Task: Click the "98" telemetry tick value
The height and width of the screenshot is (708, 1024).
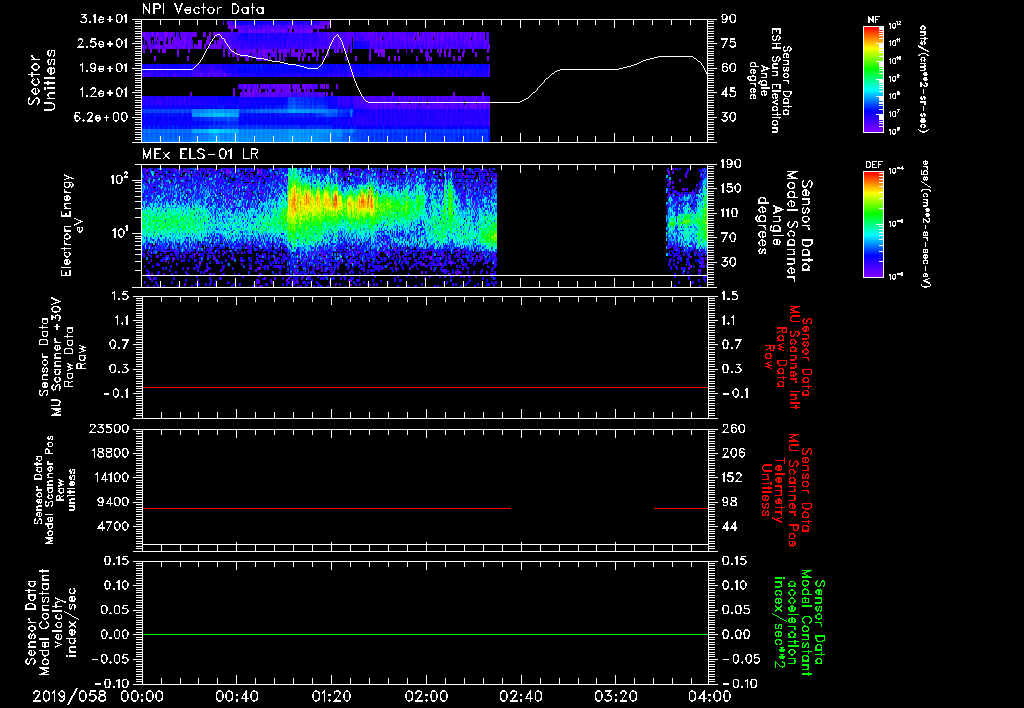Action: 728,502
